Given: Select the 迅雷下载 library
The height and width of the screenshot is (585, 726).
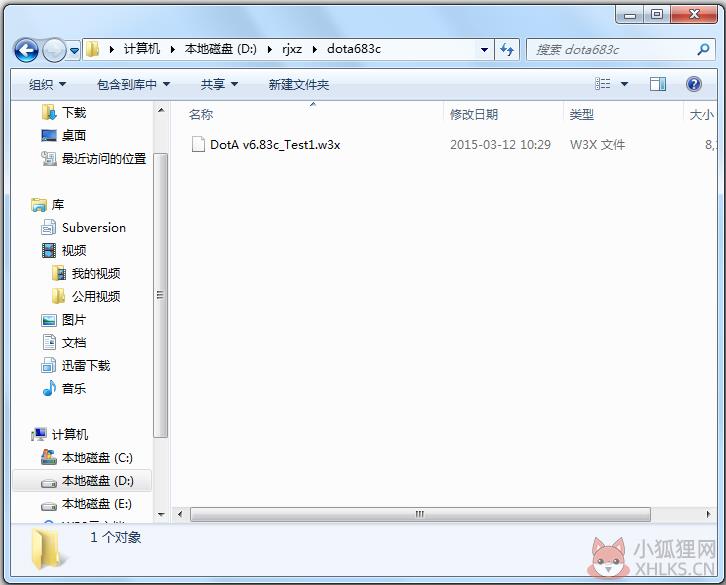Looking at the screenshot, I should 86,365.
